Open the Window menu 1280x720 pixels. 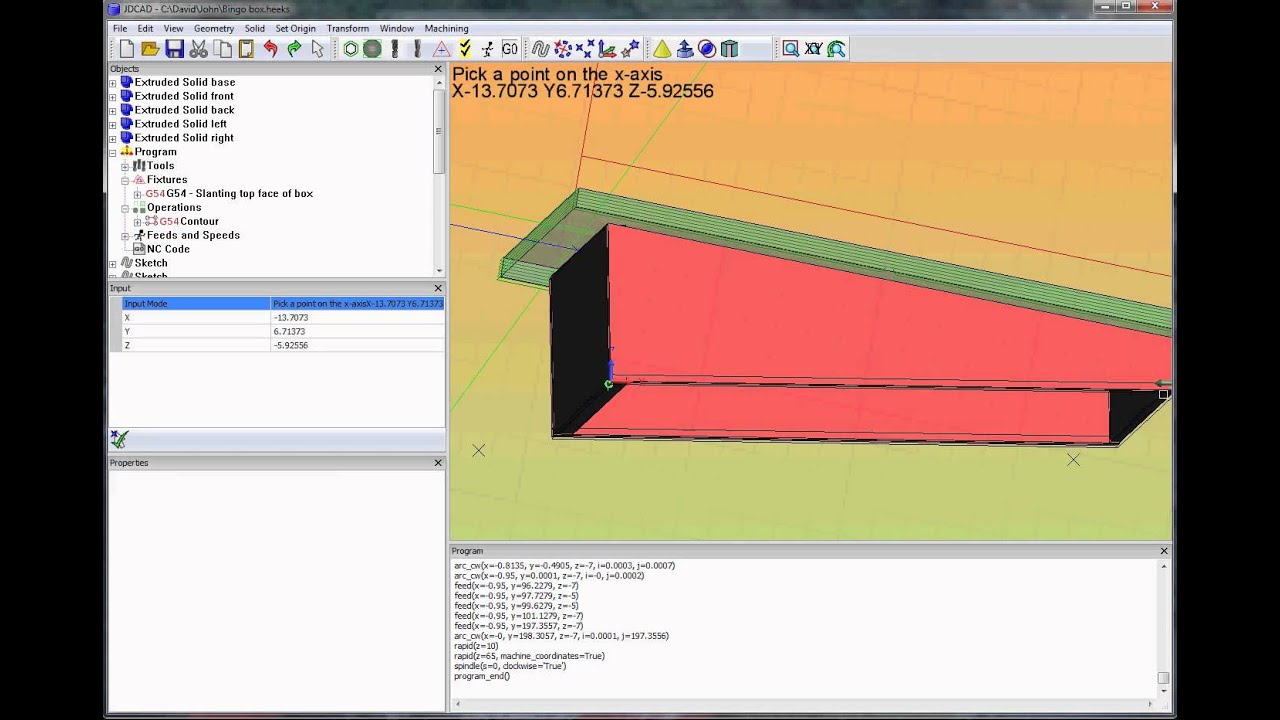(x=397, y=28)
